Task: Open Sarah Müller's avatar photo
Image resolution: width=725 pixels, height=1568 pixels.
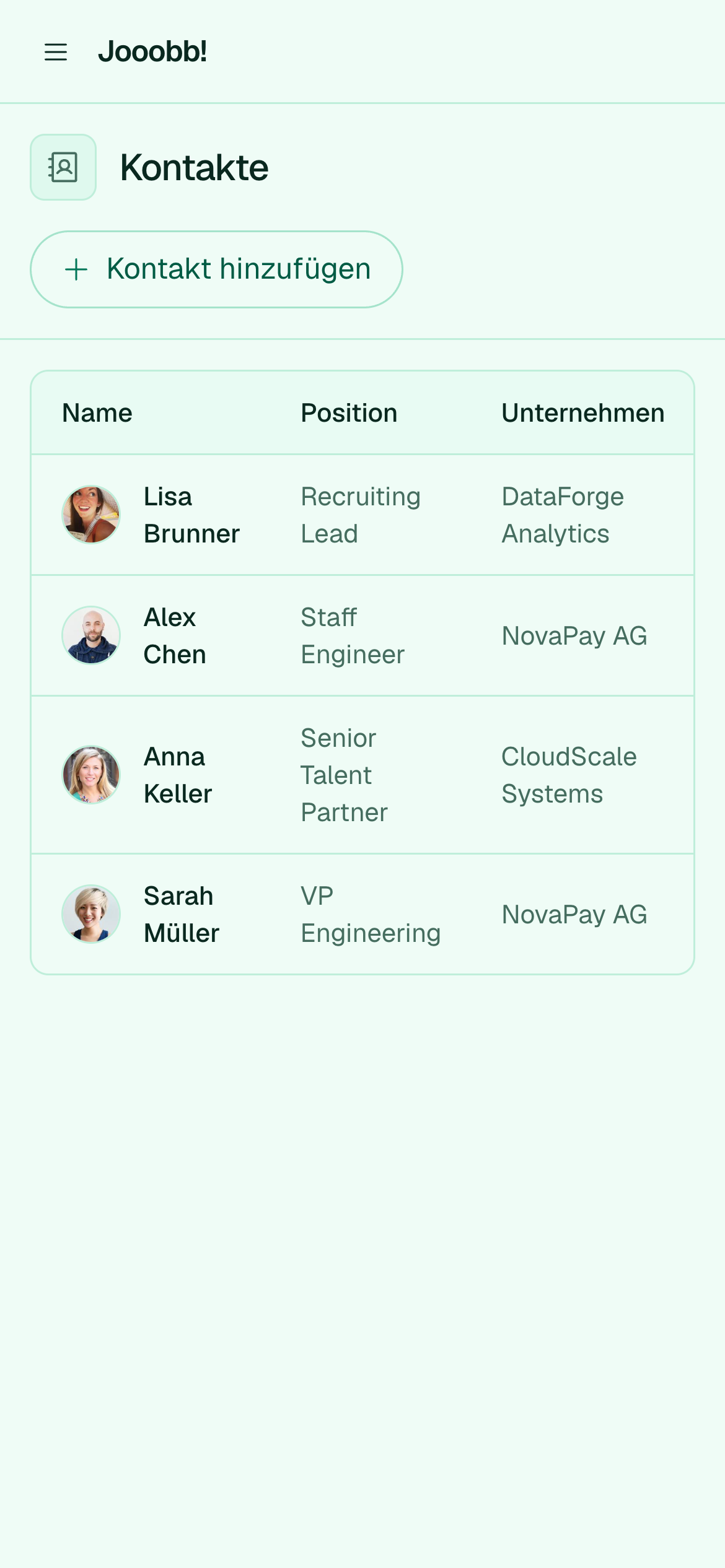Action: click(91, 914)
